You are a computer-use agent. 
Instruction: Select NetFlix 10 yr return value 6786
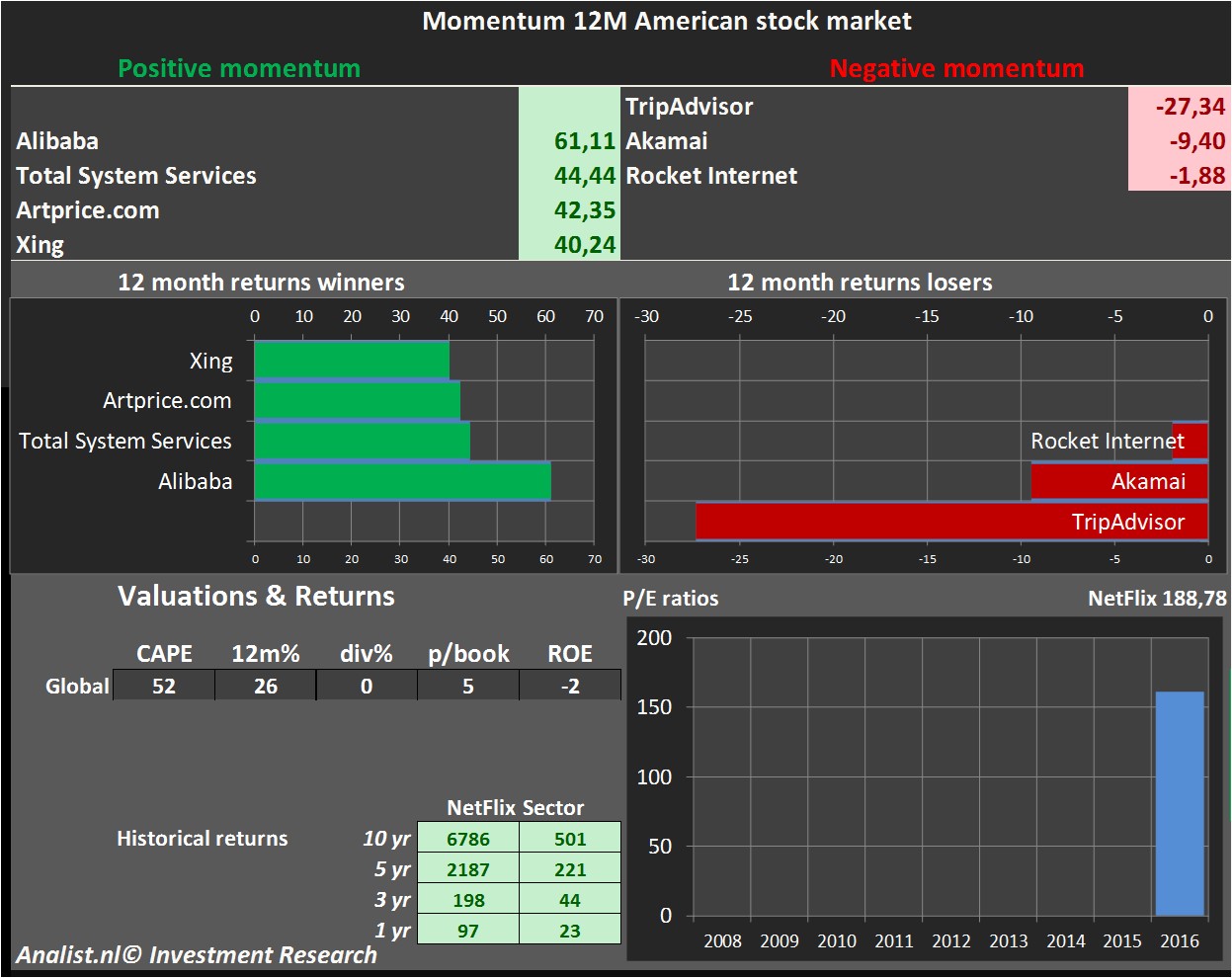point(467,839)
